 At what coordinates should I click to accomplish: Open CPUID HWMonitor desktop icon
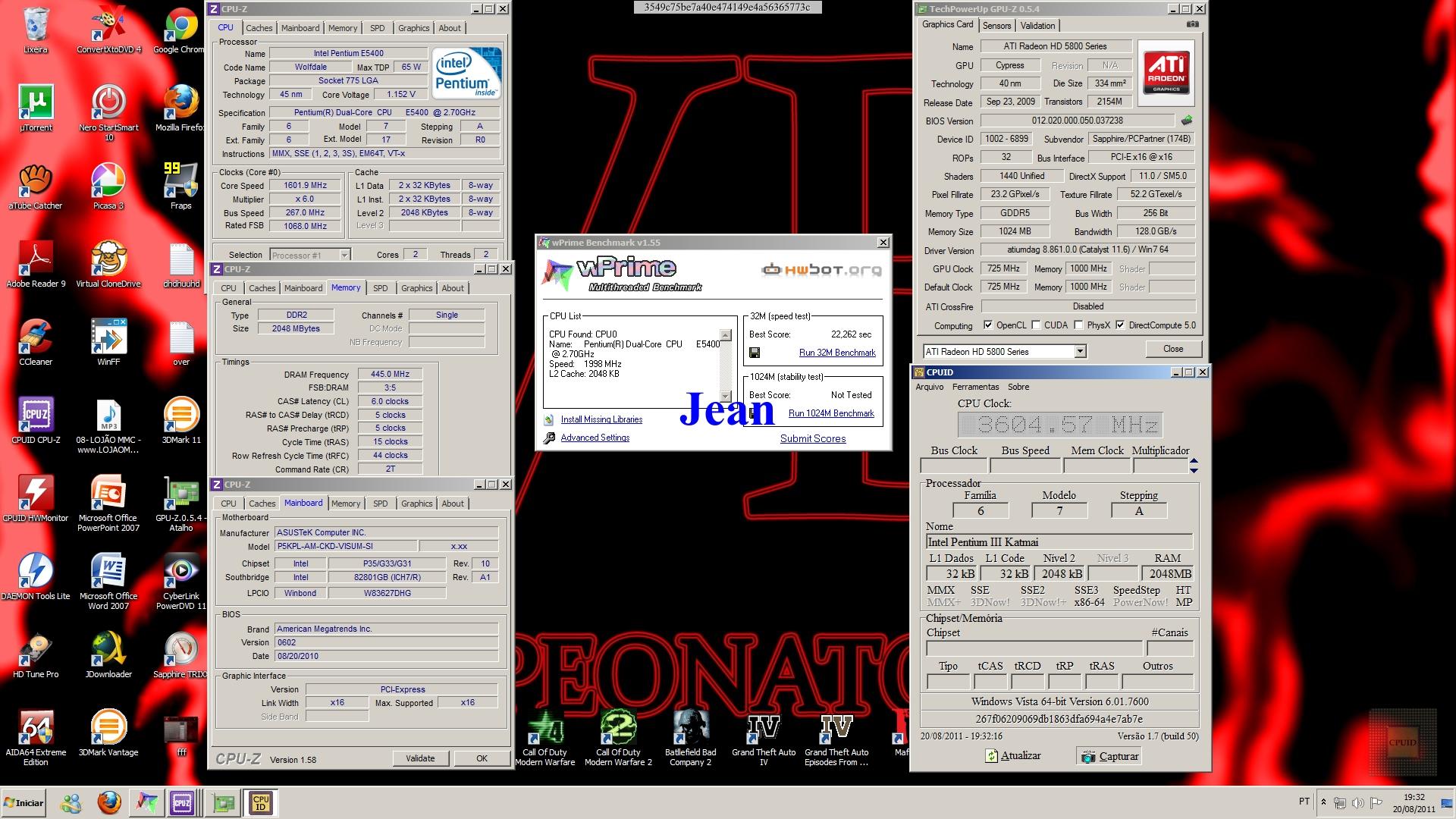pyautogui.click(x=36, y=499)
